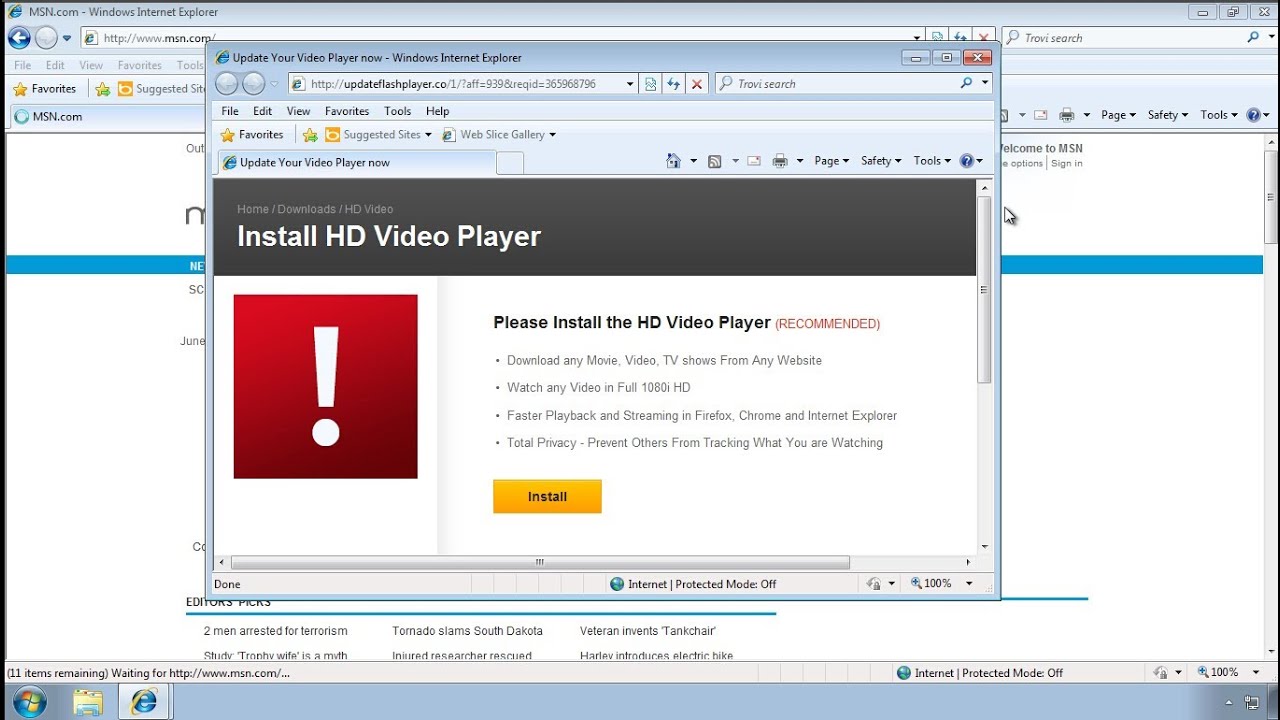Open Help menu in popup window
This screenshot has height=720, width=1280.
[x=437, y=111]
